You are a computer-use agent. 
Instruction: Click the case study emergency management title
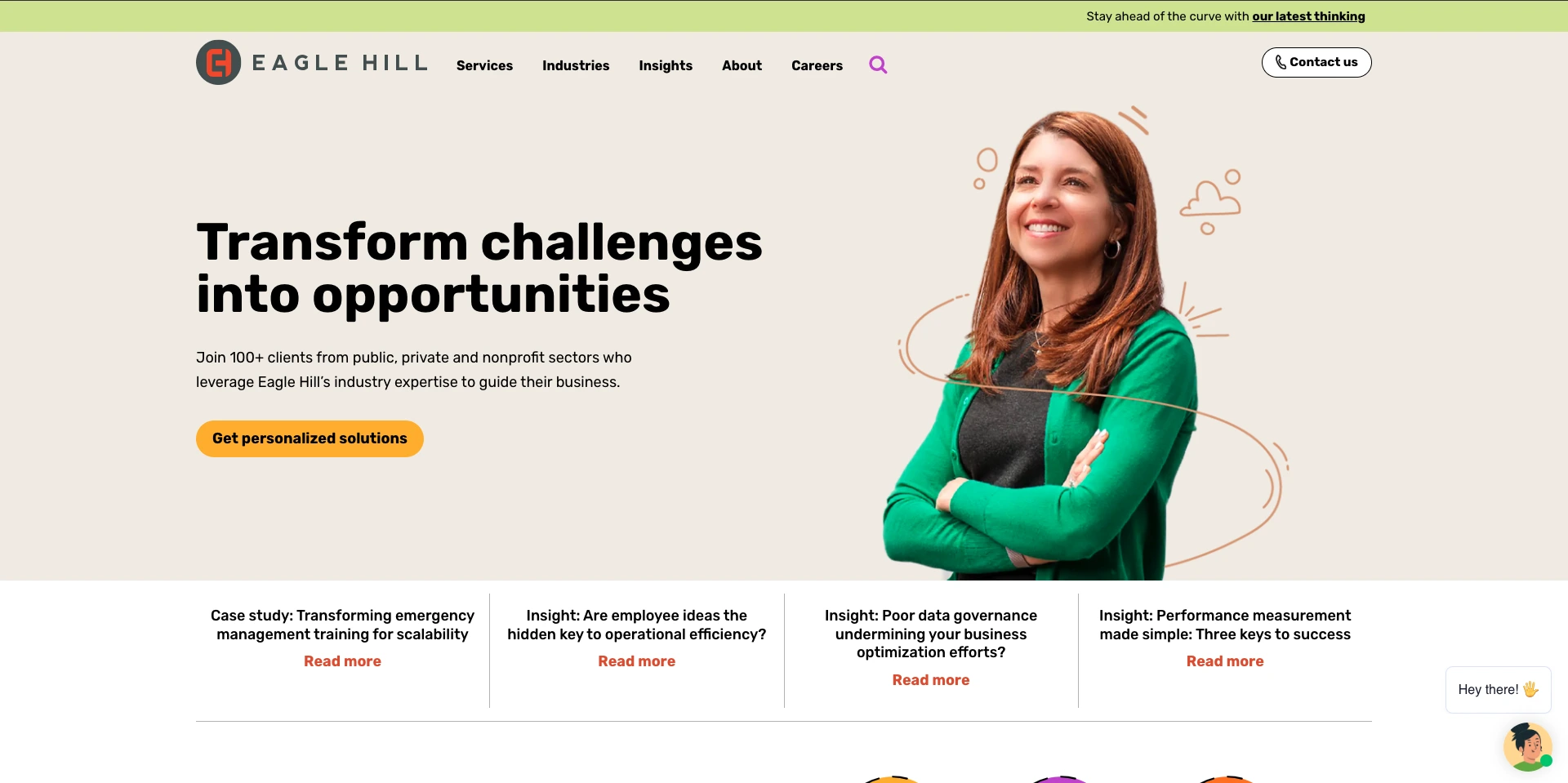coord(342,625)
